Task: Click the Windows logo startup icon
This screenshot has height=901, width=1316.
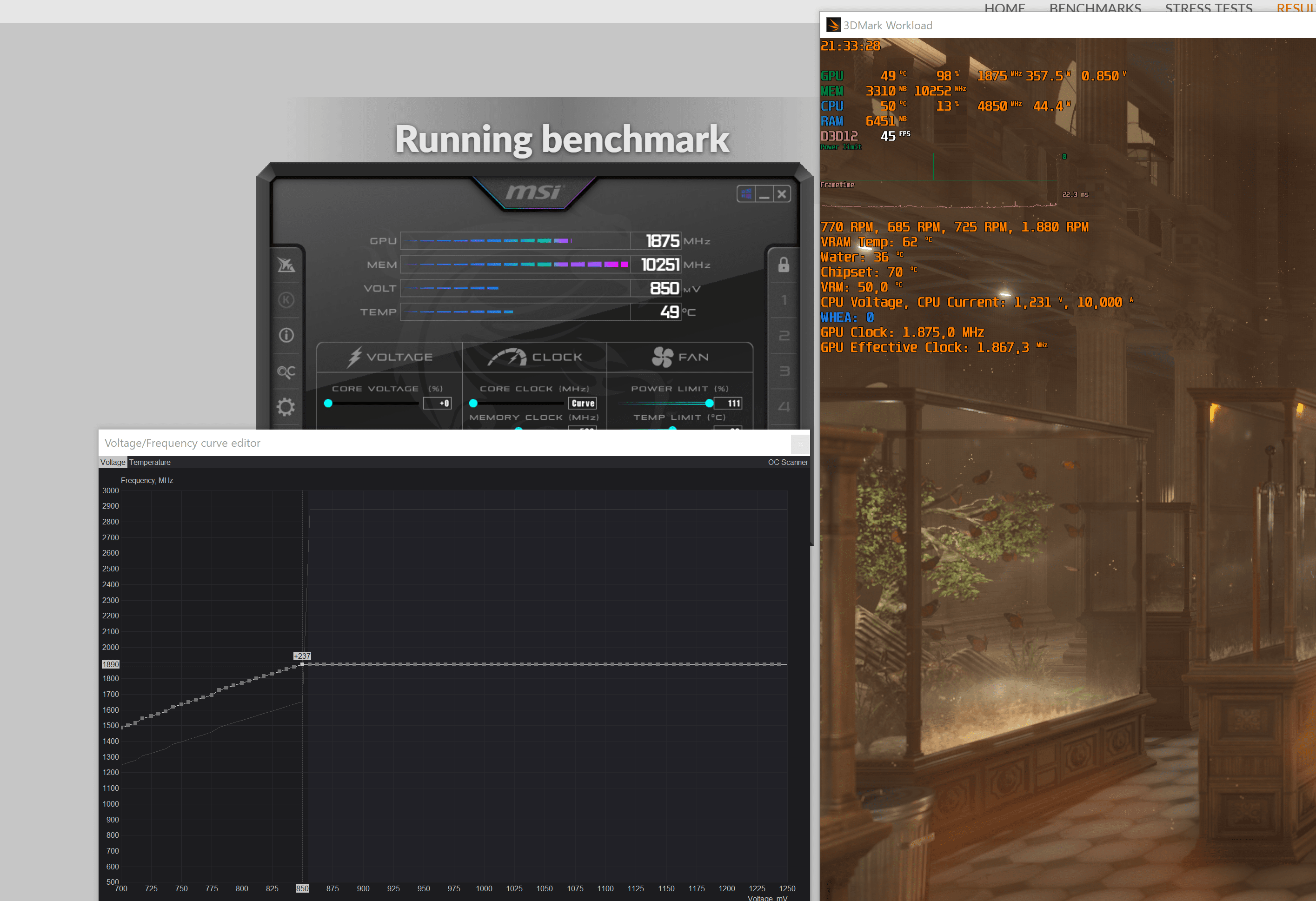Action: click(746, 194)
